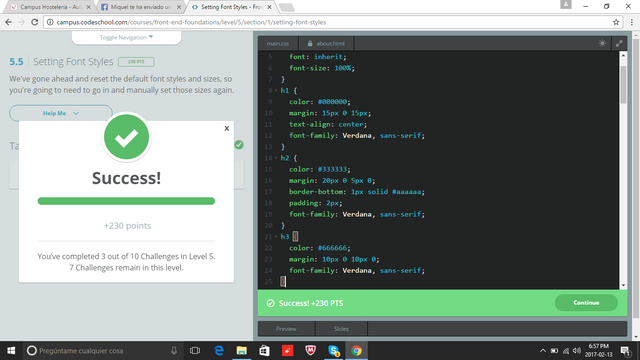The height and width of the screenshot is (360, 640).
Task: Open a new browser tab
Action: 286,7
